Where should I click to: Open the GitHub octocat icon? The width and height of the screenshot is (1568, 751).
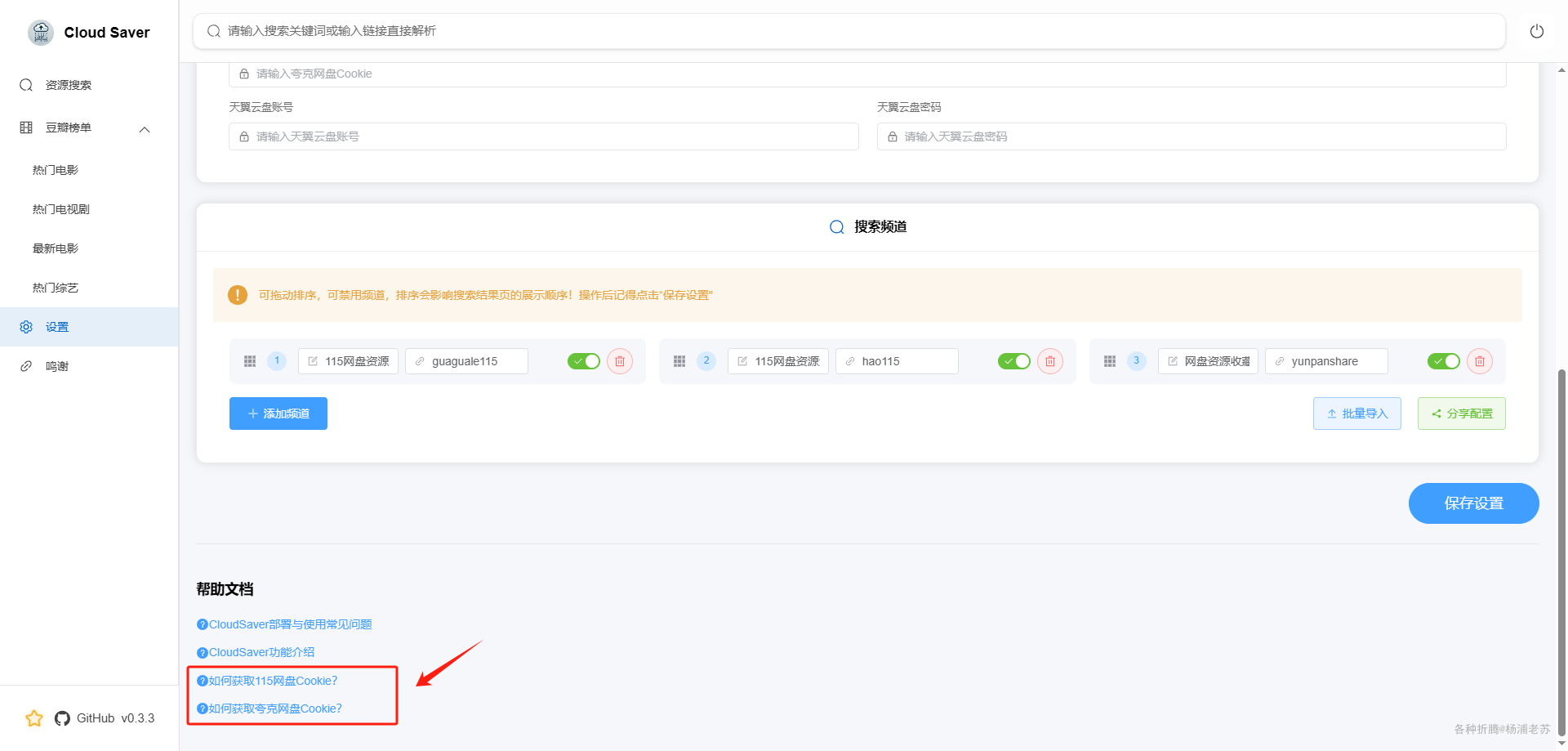point(62,718)
